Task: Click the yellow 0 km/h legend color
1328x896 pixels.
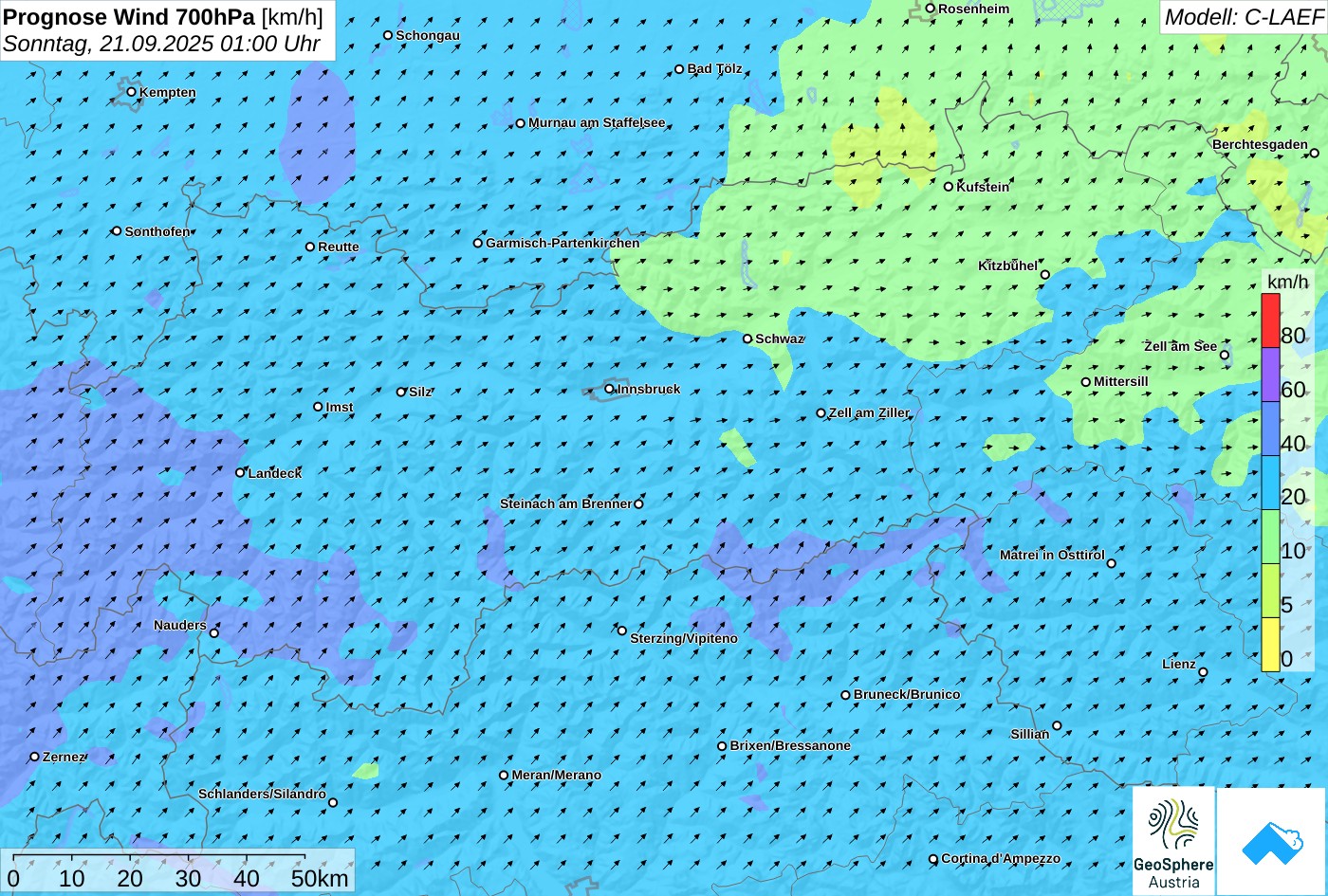Action: tap(1270, 645)
